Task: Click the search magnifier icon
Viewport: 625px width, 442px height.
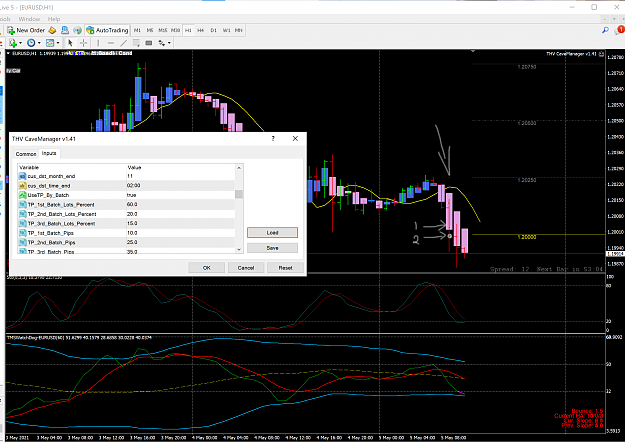Action: coord(605,30)
